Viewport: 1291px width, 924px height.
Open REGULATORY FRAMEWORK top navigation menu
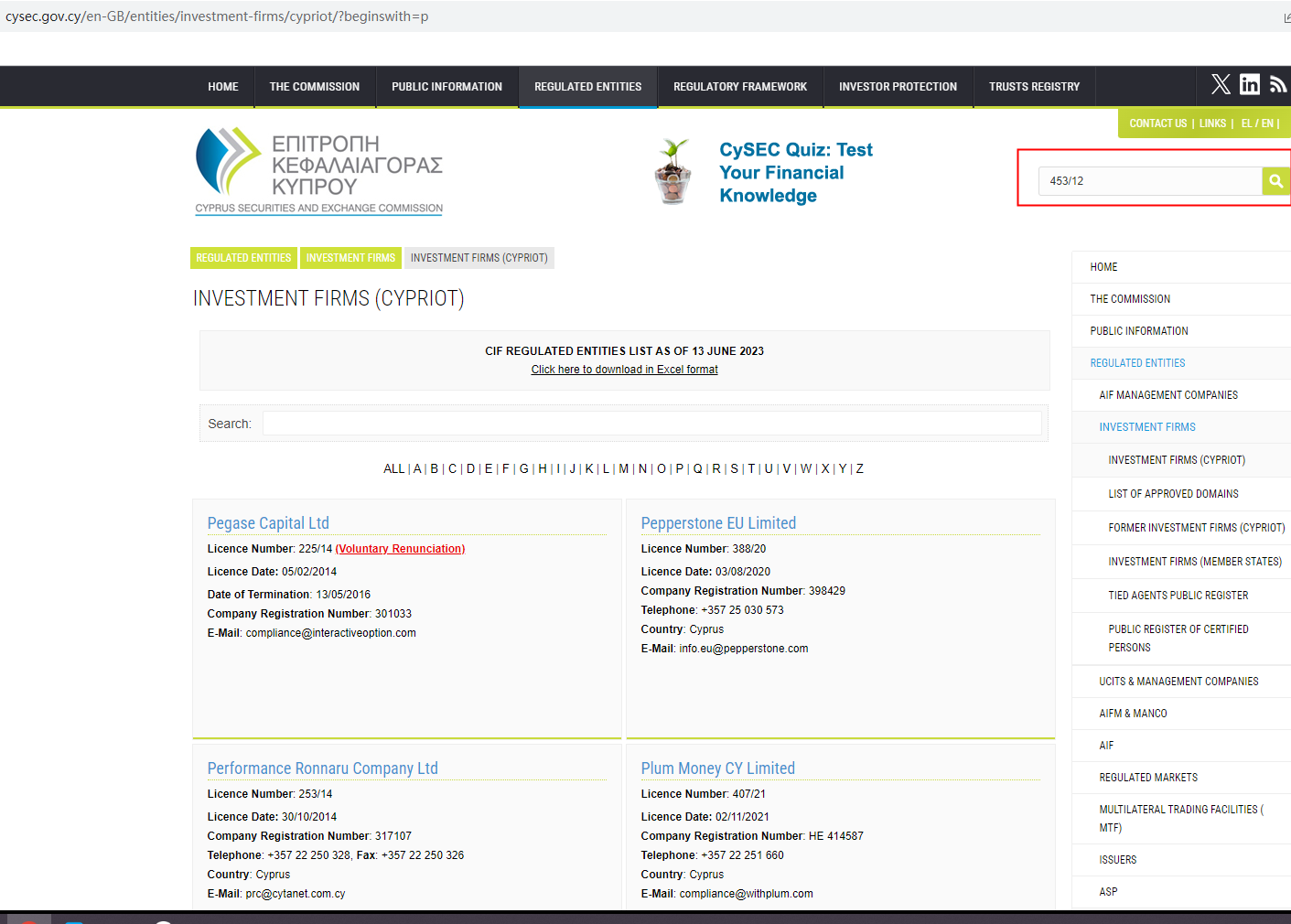tap(740, 87)
